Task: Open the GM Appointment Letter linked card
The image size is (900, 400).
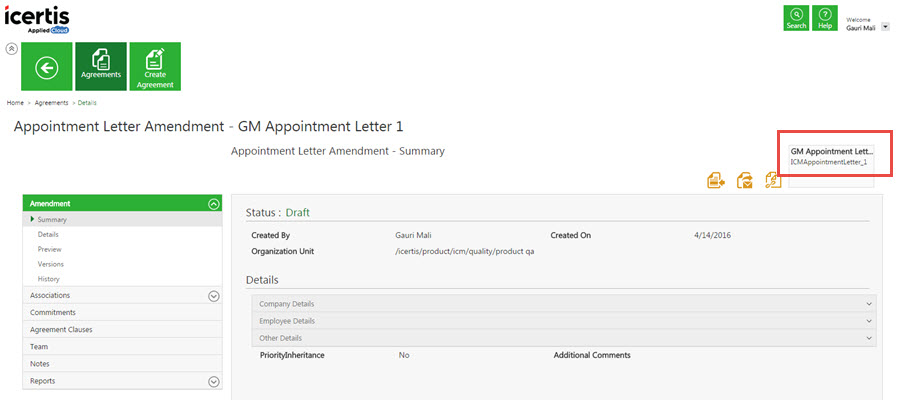Action: [831, 166]
